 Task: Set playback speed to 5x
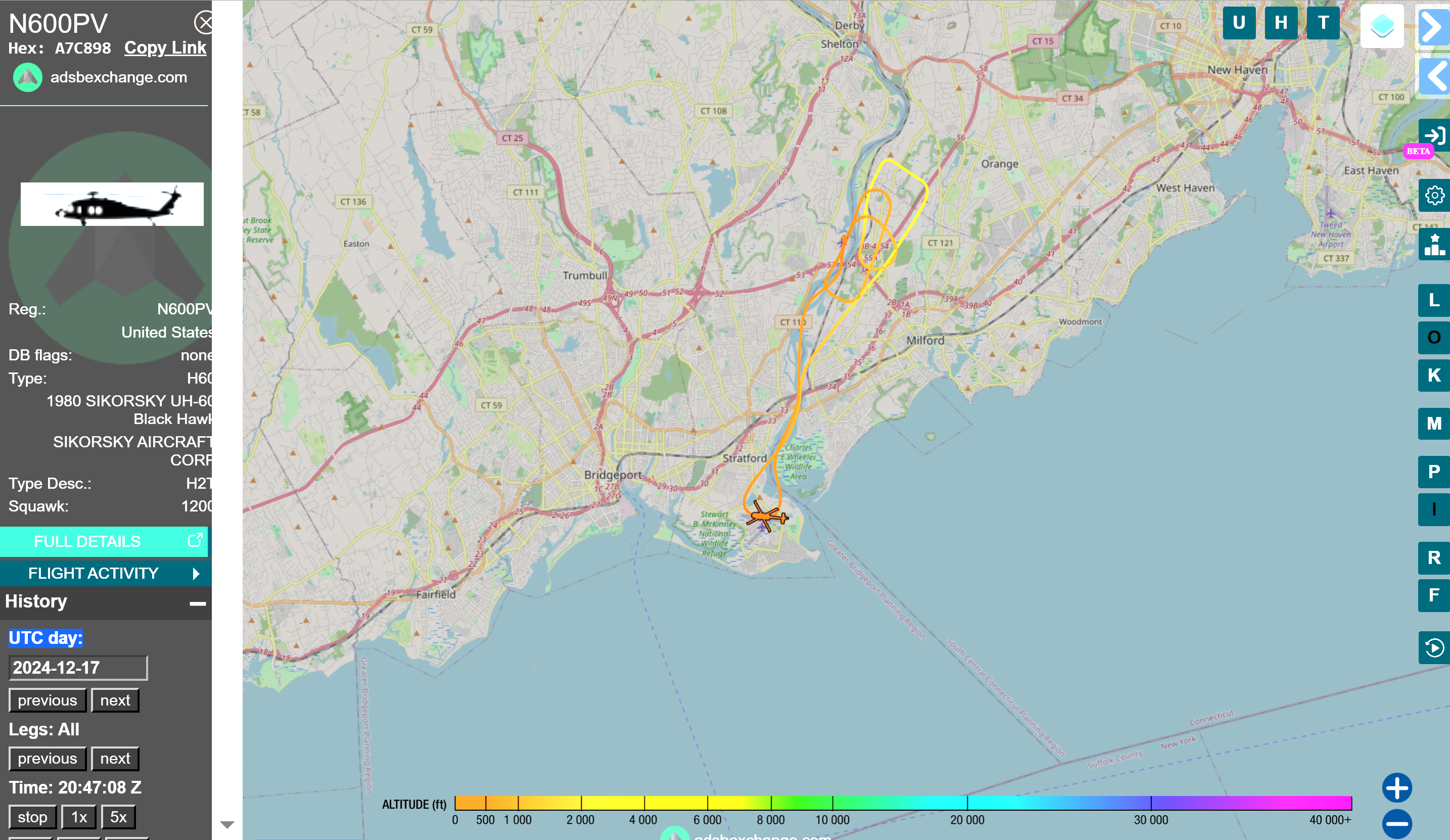click(x=118, y=817)
